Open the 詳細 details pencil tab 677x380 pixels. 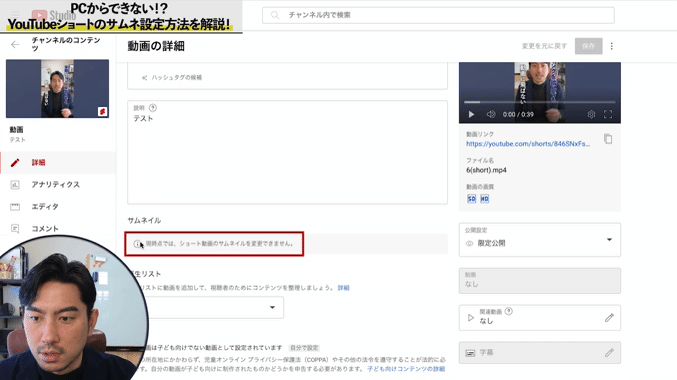58,163
